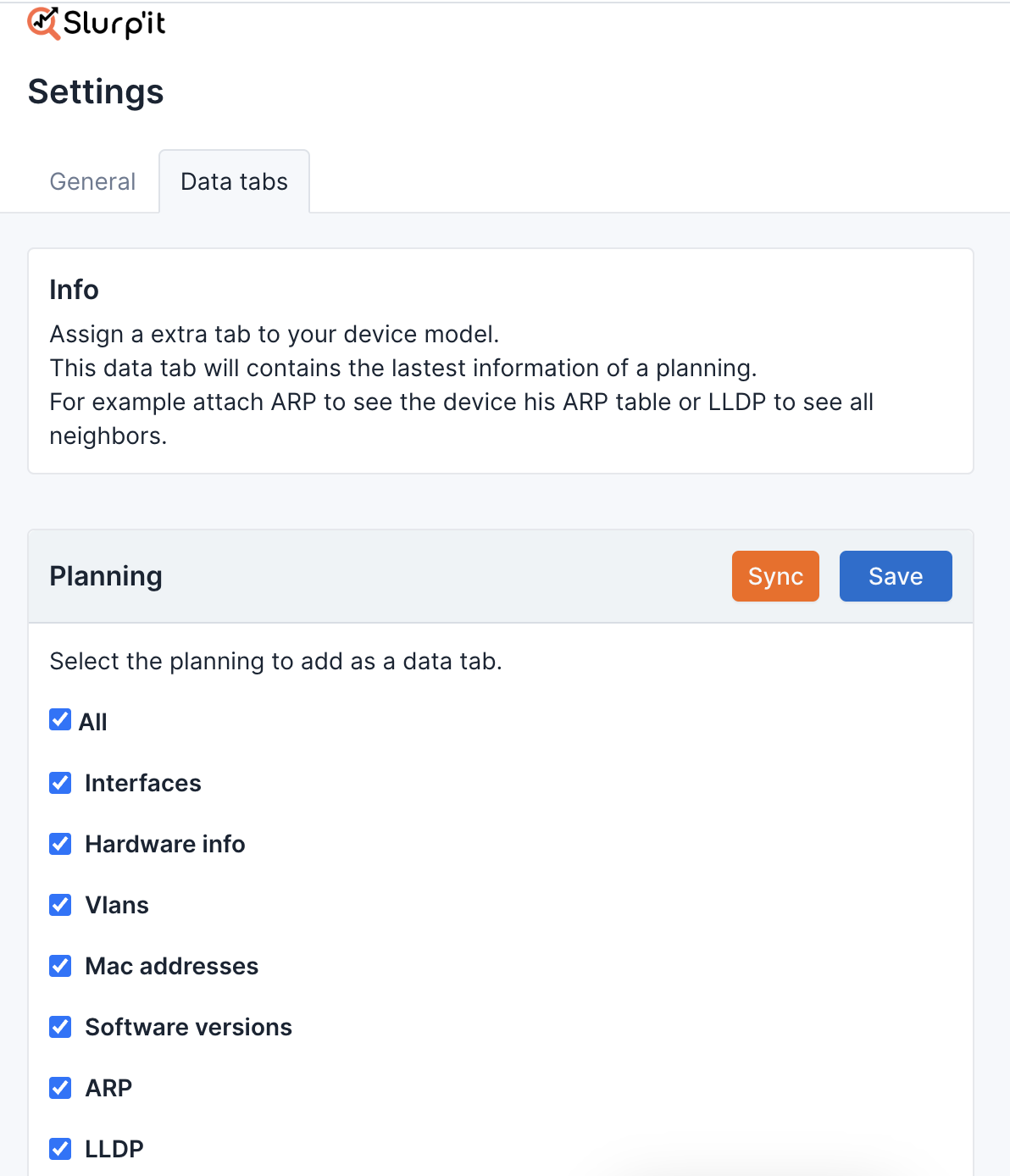Uncheck the ARP data tab option
The width and height of the screenshot is (1010, 1176).
point(59,1088)
